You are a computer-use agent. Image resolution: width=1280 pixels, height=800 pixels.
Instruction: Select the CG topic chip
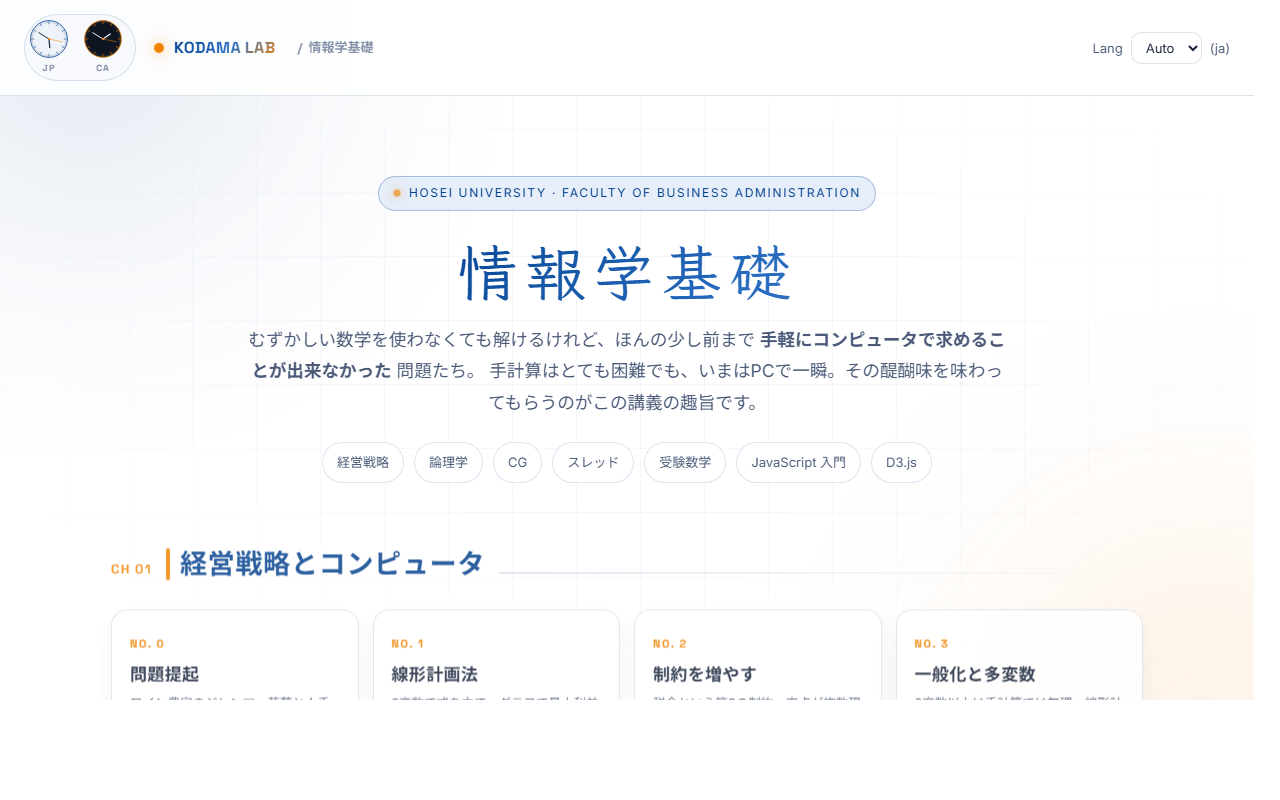click(x=517, y=463)
